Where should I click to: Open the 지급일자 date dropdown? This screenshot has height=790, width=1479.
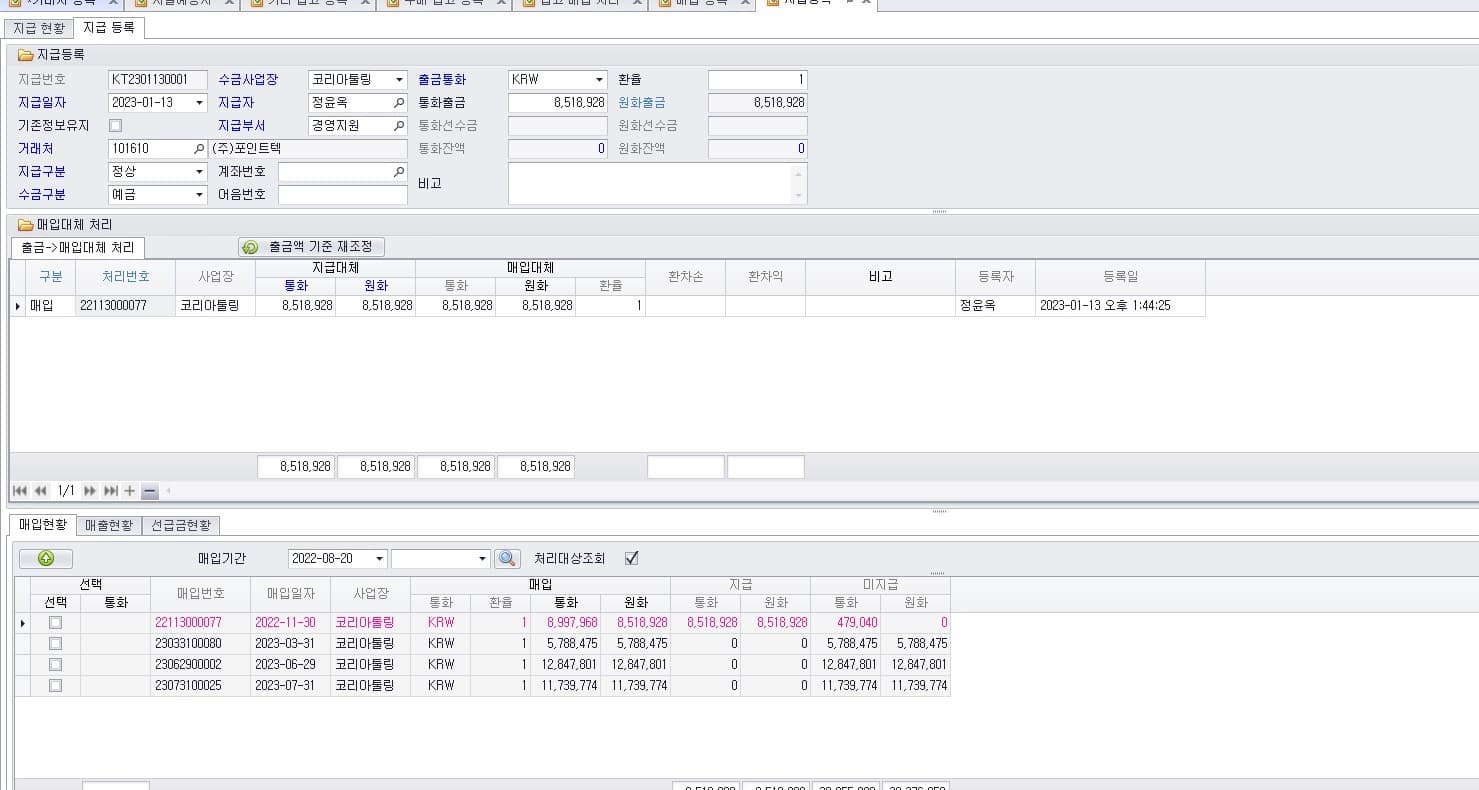point(200,103)
